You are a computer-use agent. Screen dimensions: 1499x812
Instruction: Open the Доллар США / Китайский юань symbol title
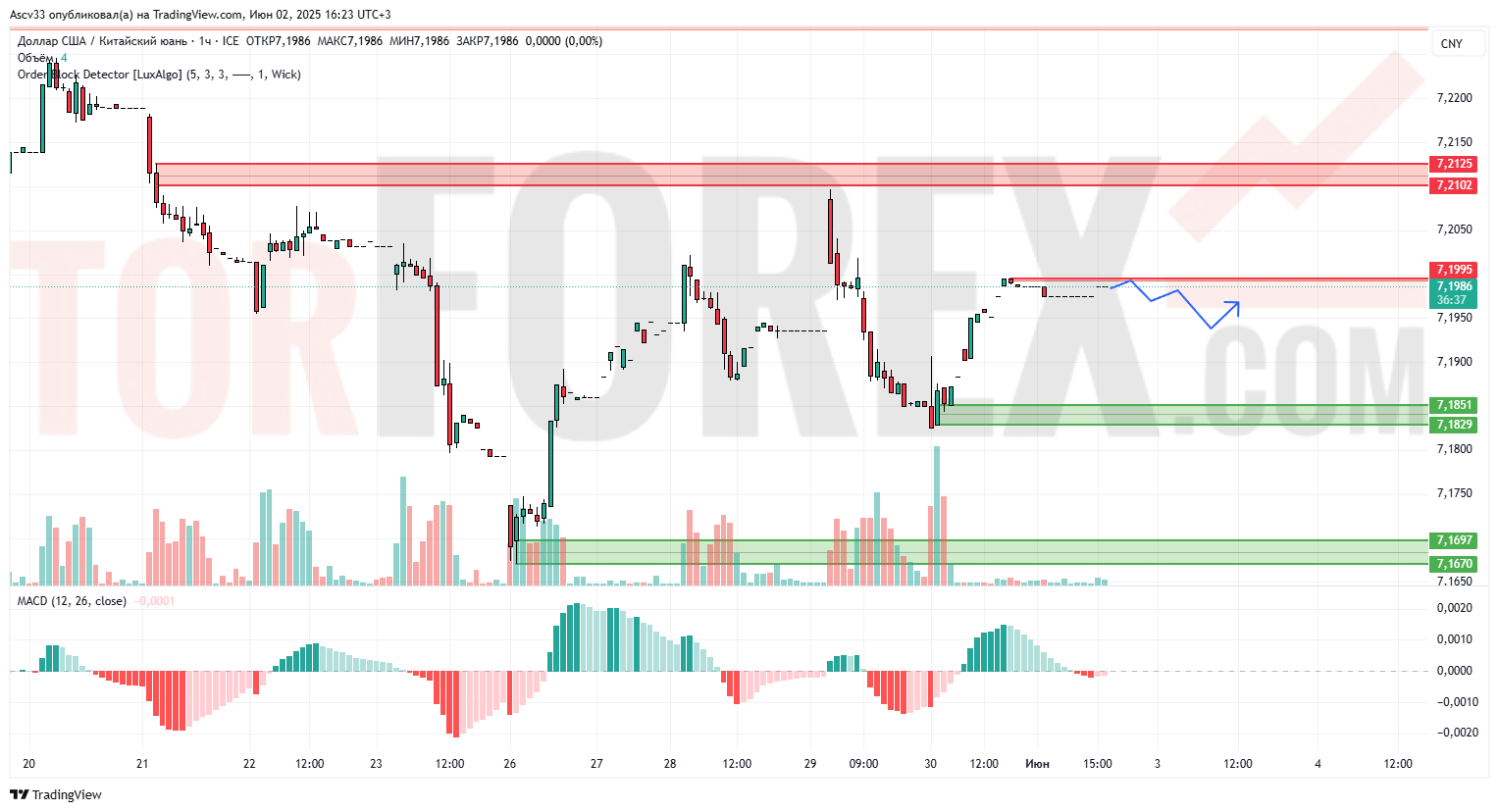pos(101,41)
